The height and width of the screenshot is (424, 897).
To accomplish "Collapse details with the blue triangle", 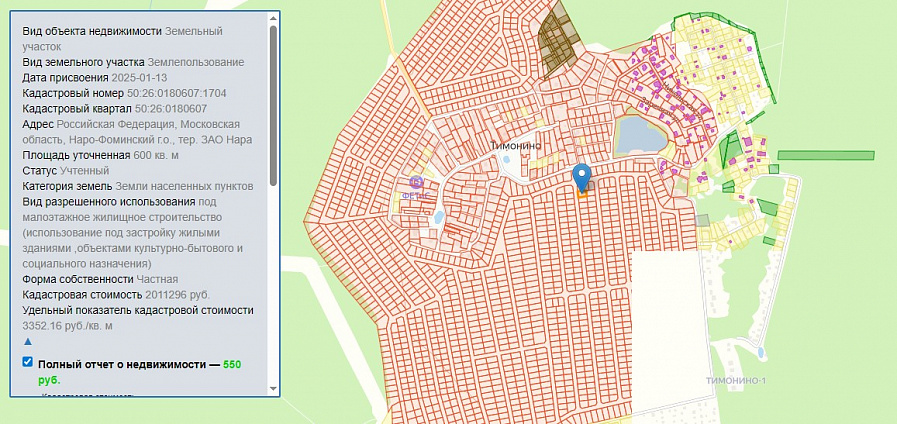I will (x=28, y=342).
